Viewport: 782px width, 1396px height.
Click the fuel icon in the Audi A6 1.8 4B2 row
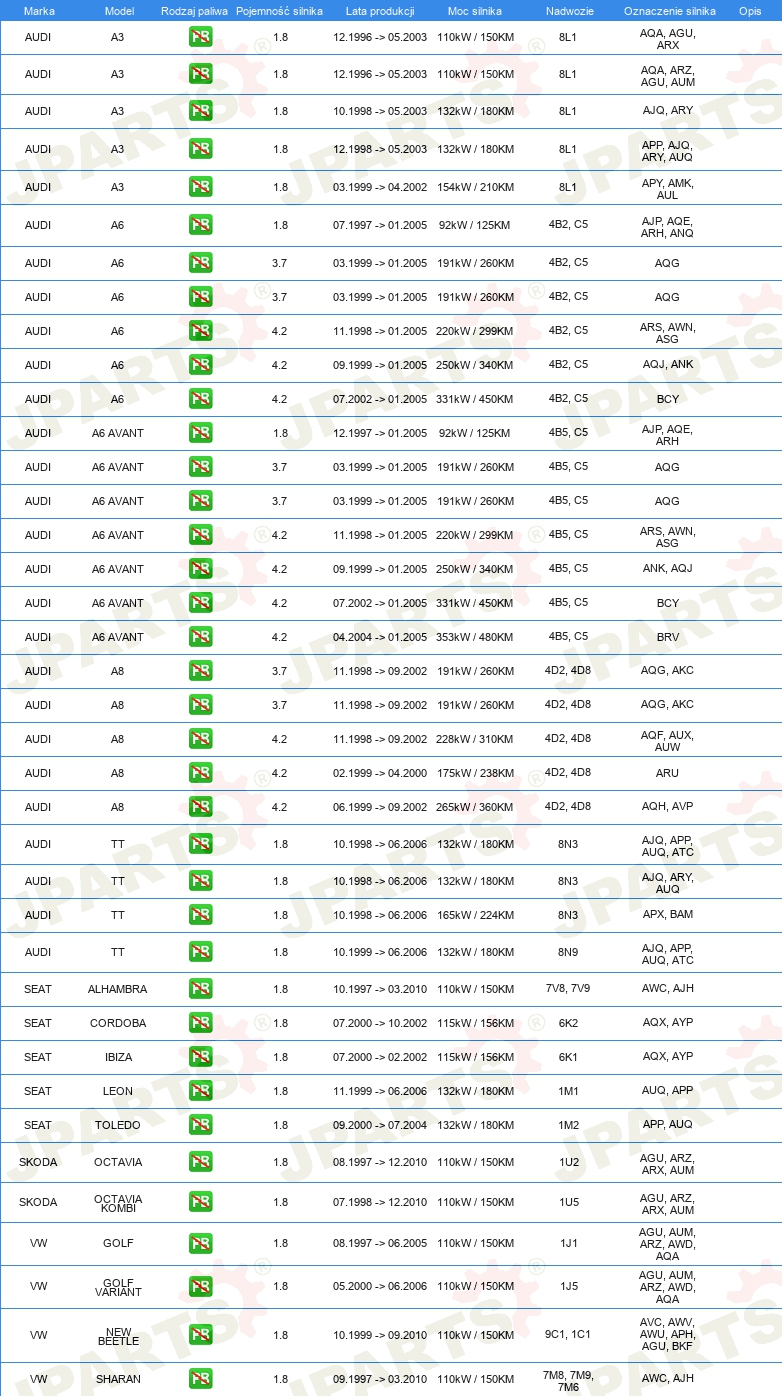pos(200,225)
